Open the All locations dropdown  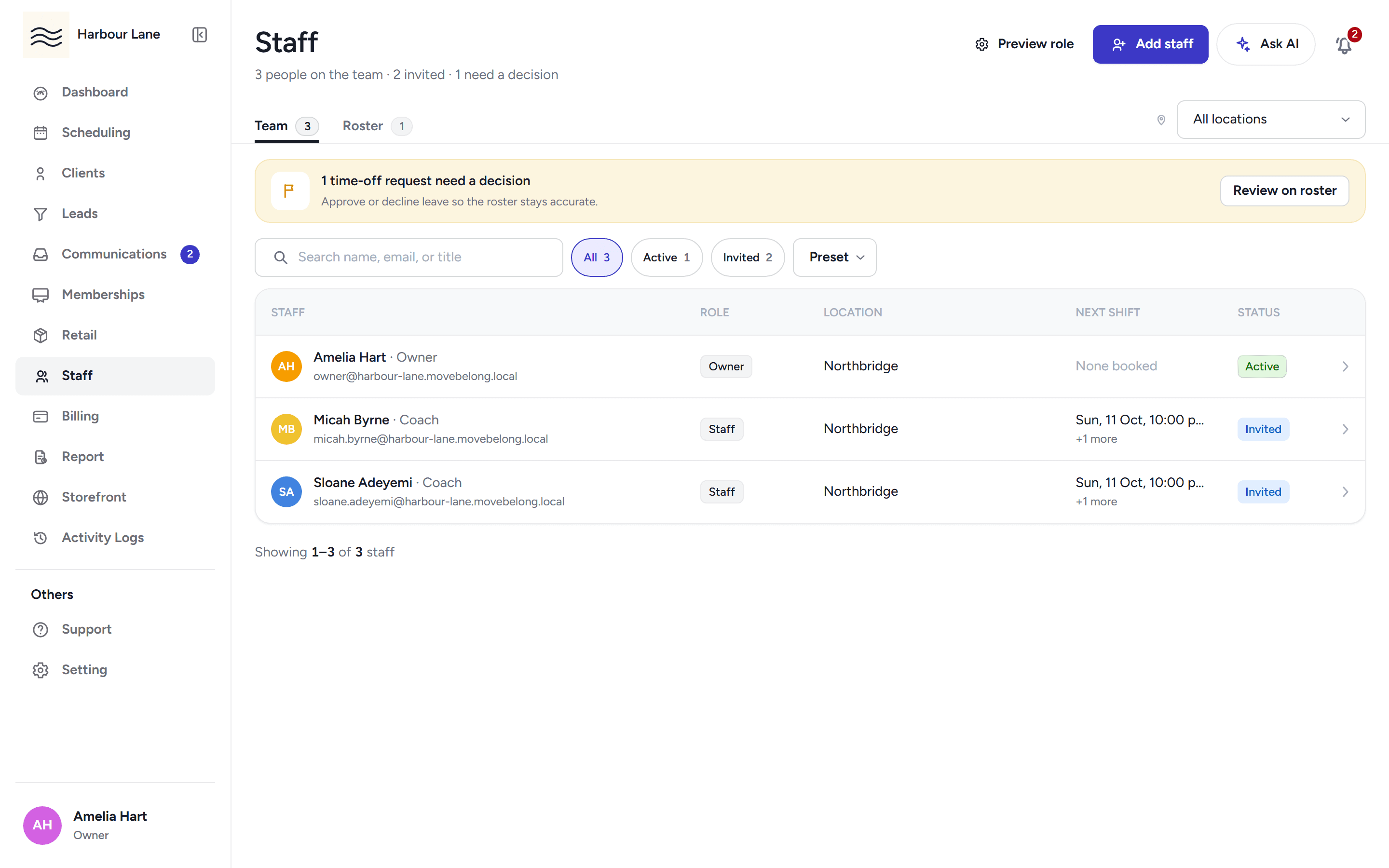[1270, 120]
